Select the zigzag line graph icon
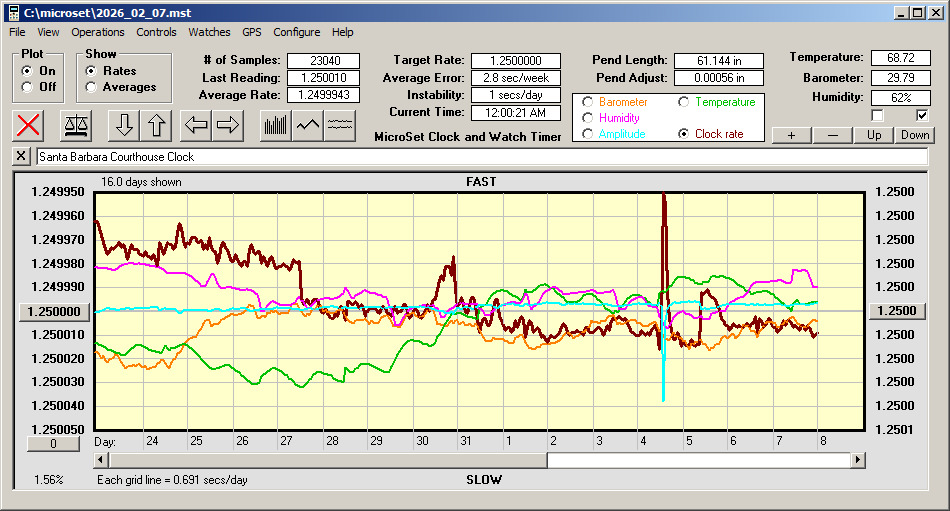The height and width of the screenshot is (511, 950). click(308, 125)
